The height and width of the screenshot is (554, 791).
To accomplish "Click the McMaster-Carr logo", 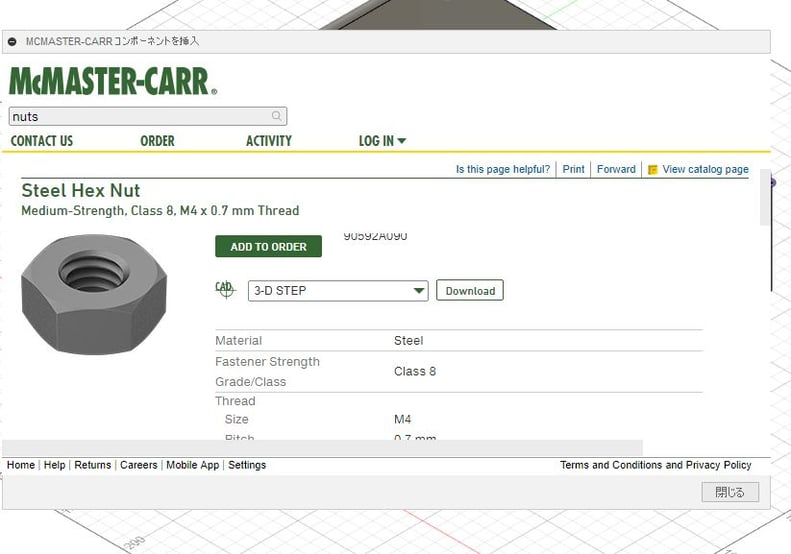I will tap(113, 81).
